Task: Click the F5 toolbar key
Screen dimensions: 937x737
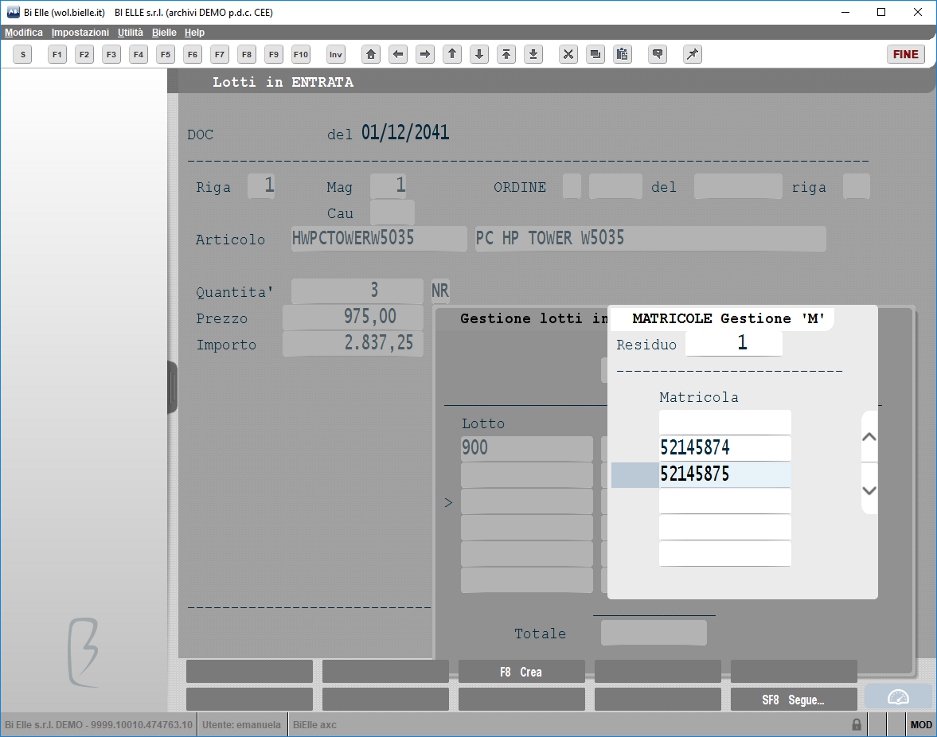Action: click(x=166, y=54)
